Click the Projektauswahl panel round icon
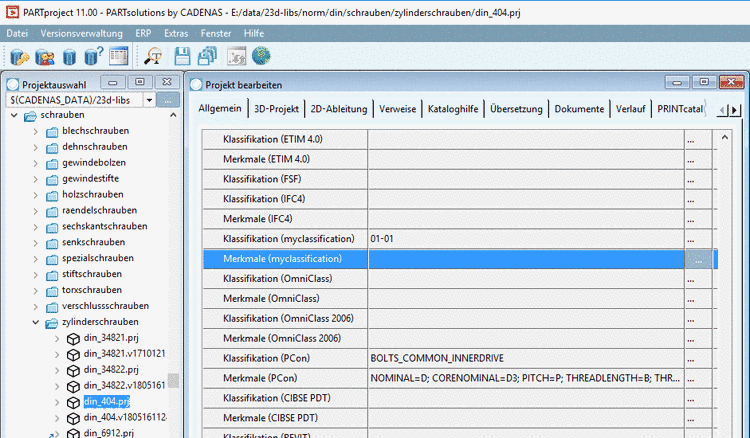750x438 pixels. [13, 85]
